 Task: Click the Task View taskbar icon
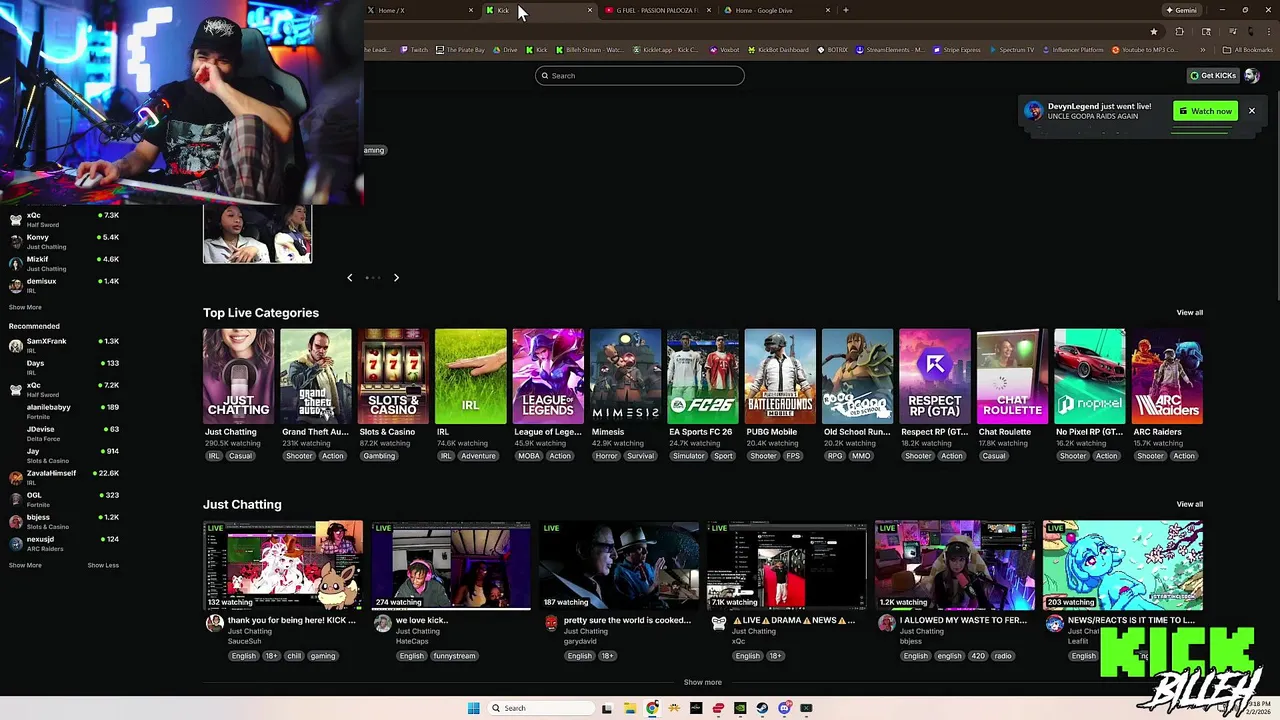click(607, 708)
